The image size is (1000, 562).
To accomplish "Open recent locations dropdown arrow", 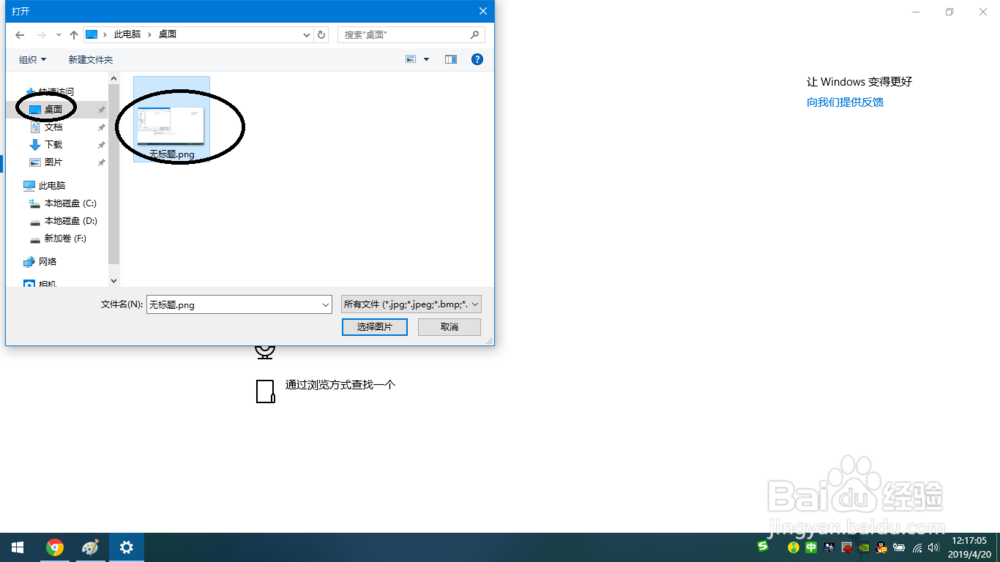I will [x=59, y=35].
